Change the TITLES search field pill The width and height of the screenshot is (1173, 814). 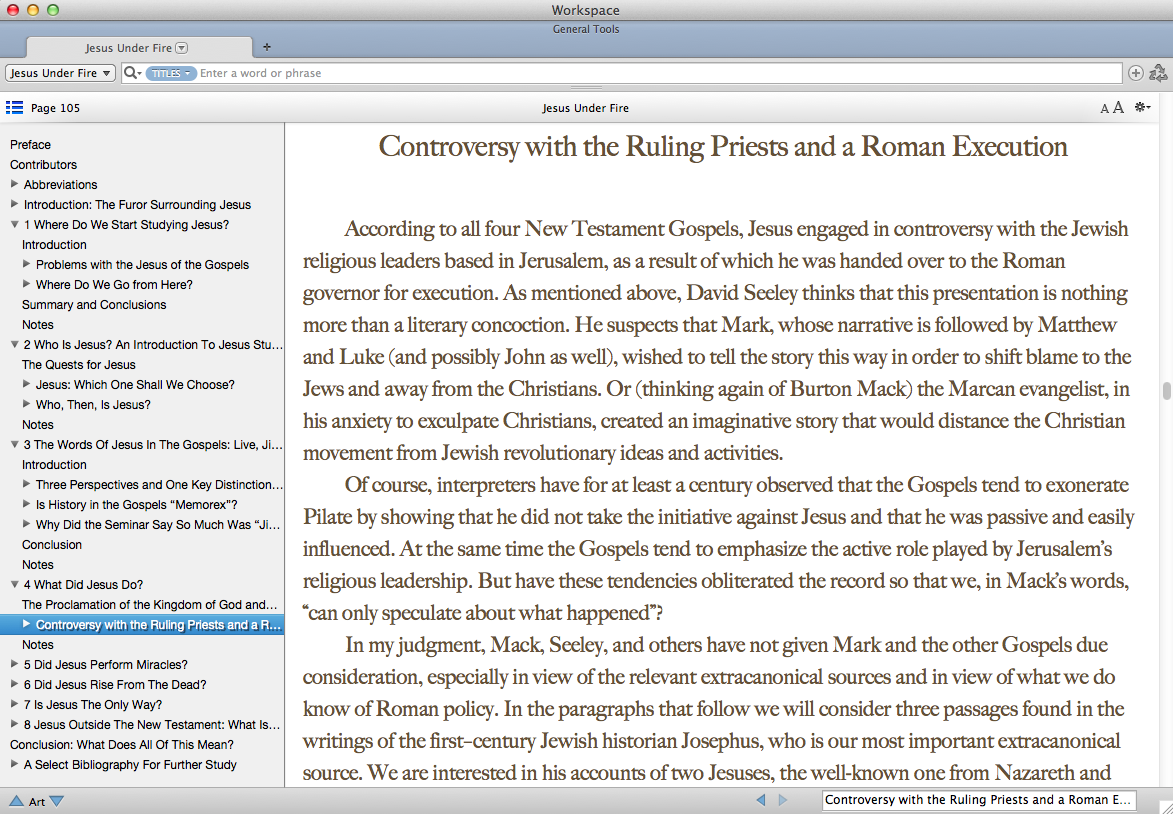click(171, 73)
